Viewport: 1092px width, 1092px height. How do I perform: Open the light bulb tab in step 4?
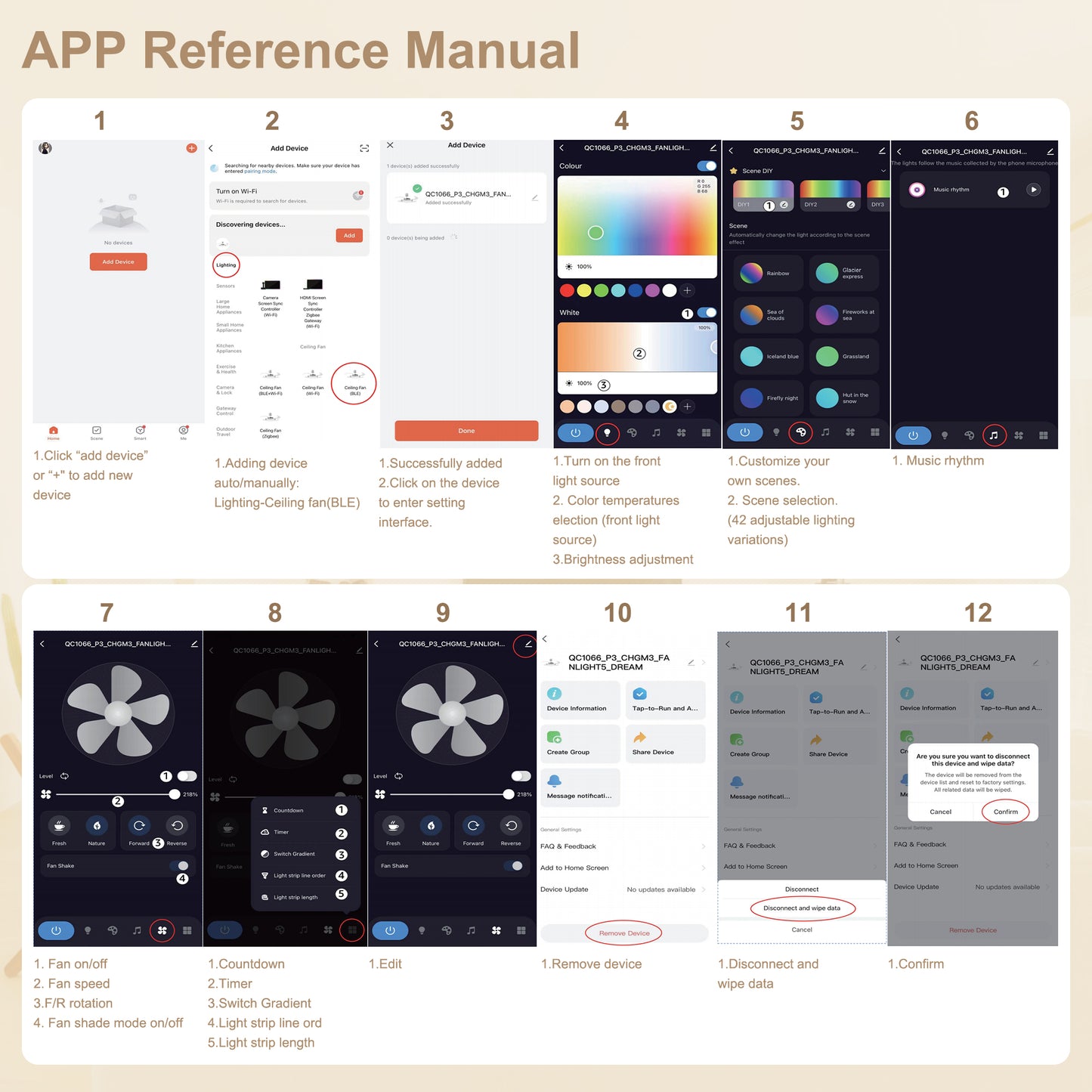(x=607, y=433)
